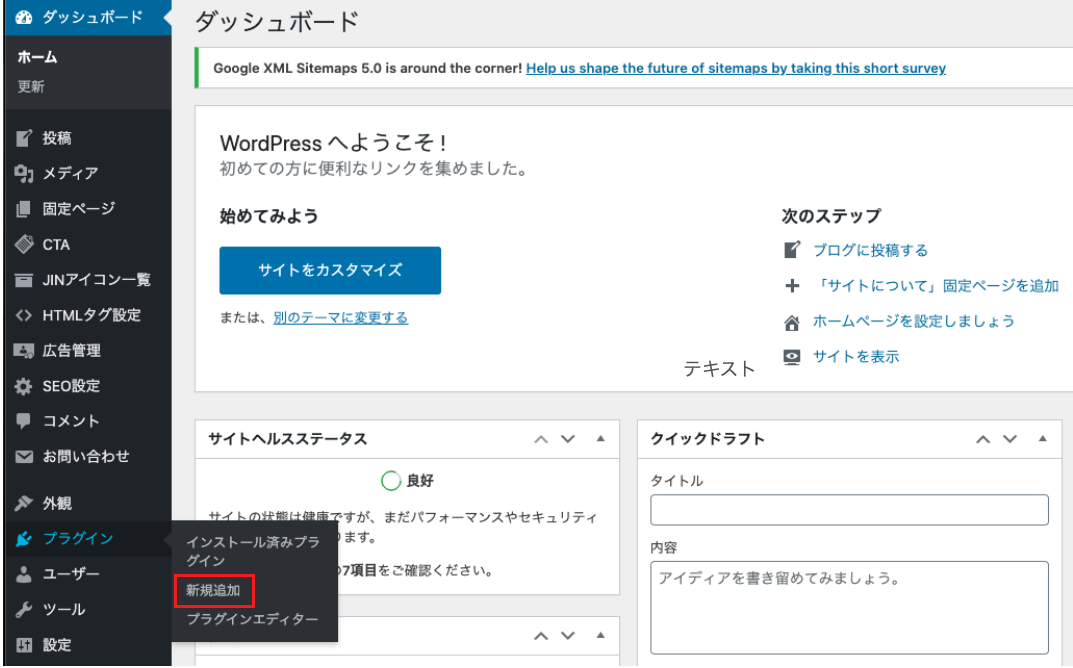Select 新規追加 in the plugin flyout
The width and height of the screenshot is (1073, 668).
tap(214, 591)
